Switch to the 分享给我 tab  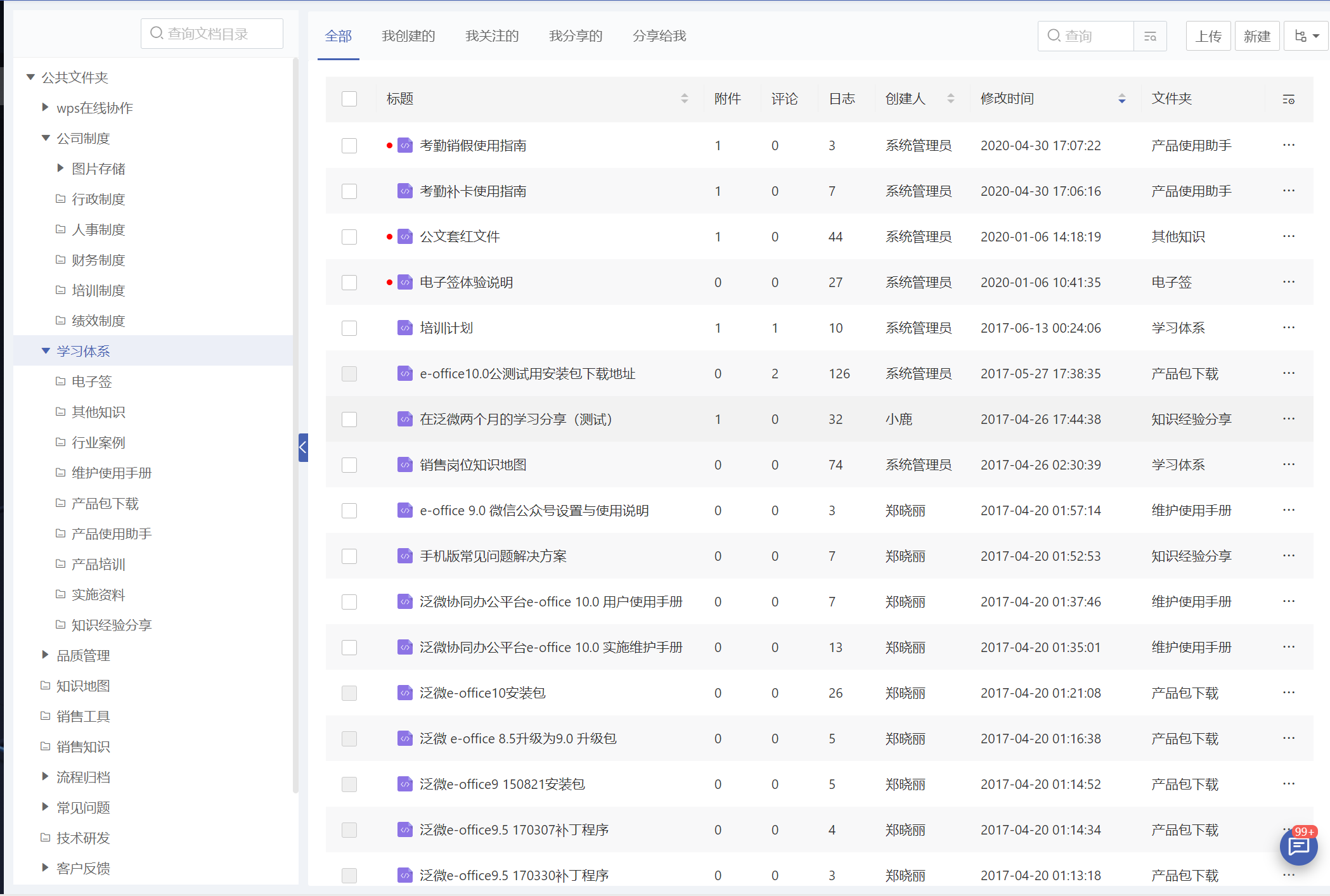(x=659, y=36)
